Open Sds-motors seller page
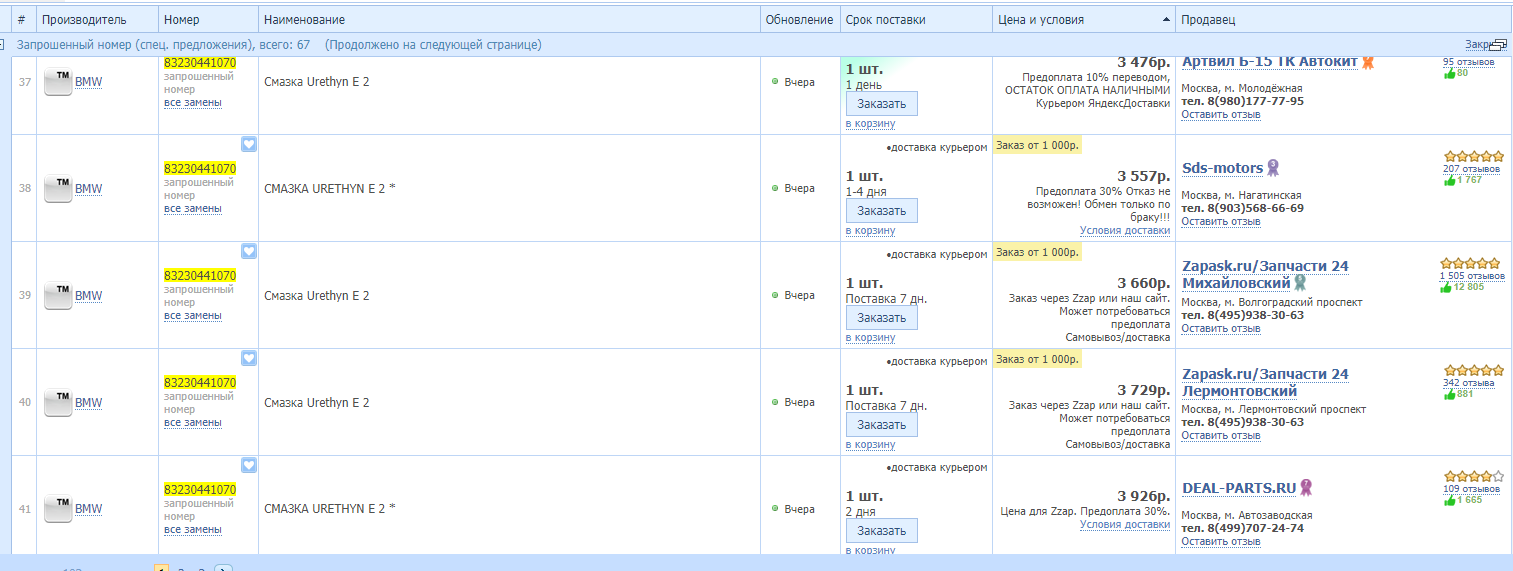Viewport: 1513px width, 571px height. click(1222, 168)
